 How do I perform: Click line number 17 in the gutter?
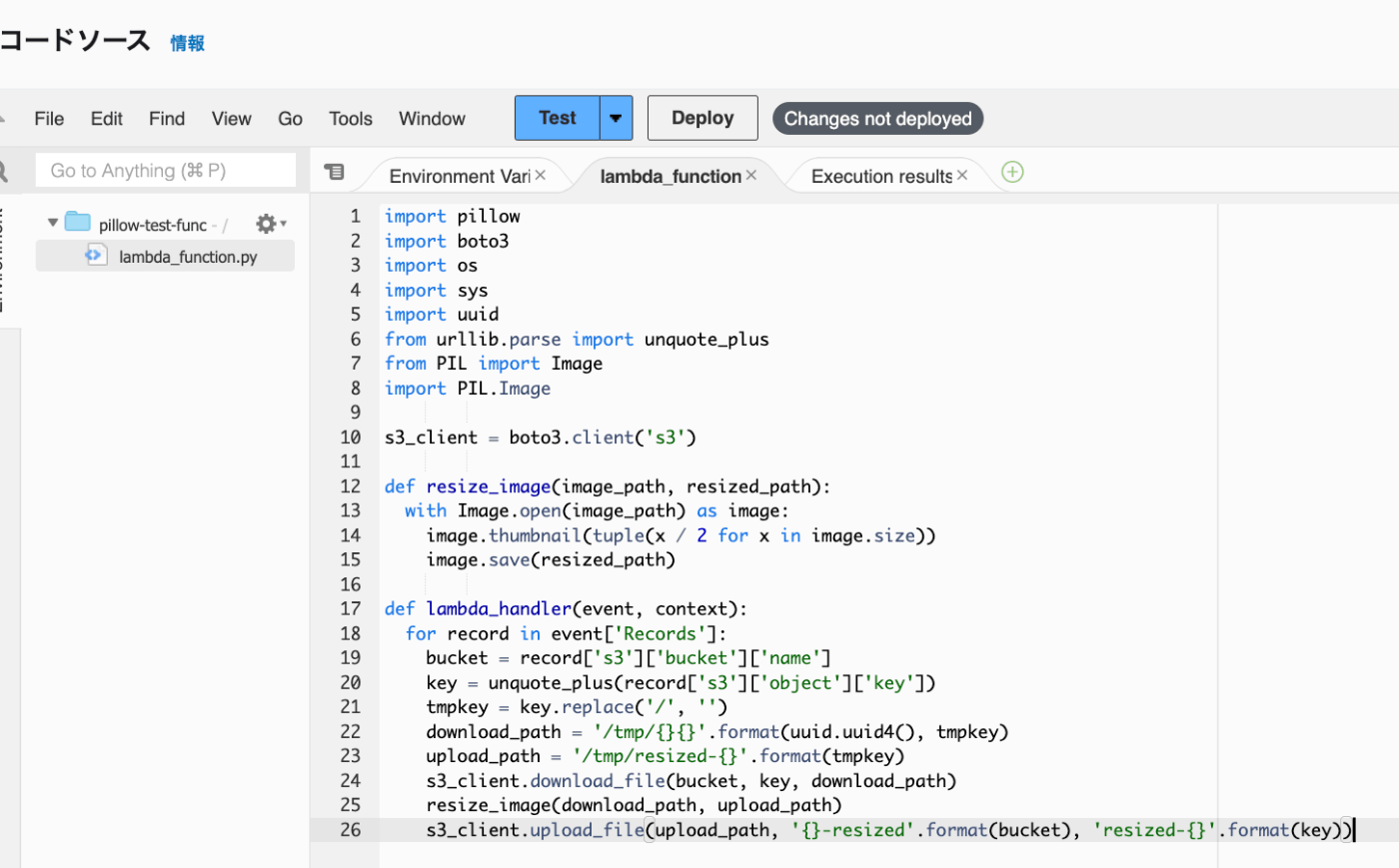(x=350, y=609)
